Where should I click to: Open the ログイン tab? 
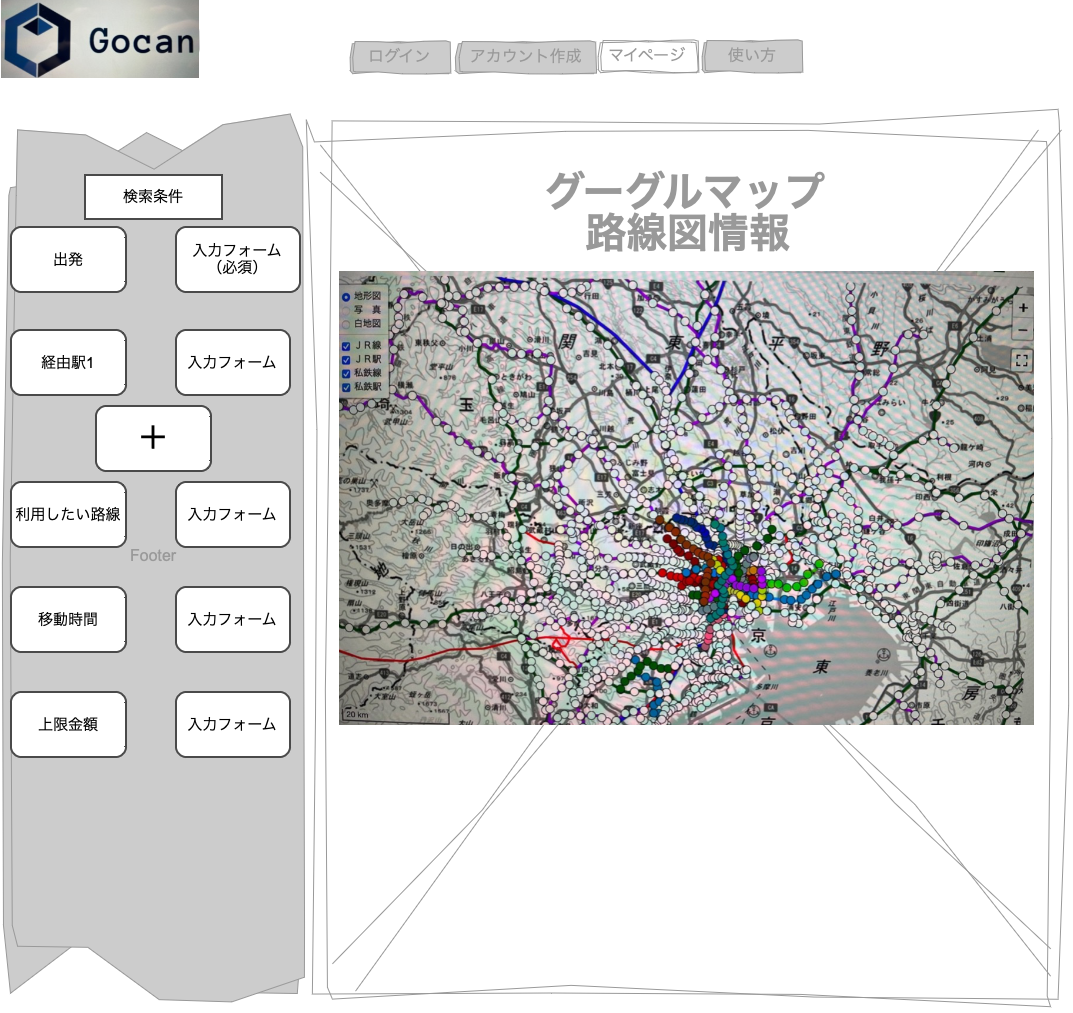[398, 57]
